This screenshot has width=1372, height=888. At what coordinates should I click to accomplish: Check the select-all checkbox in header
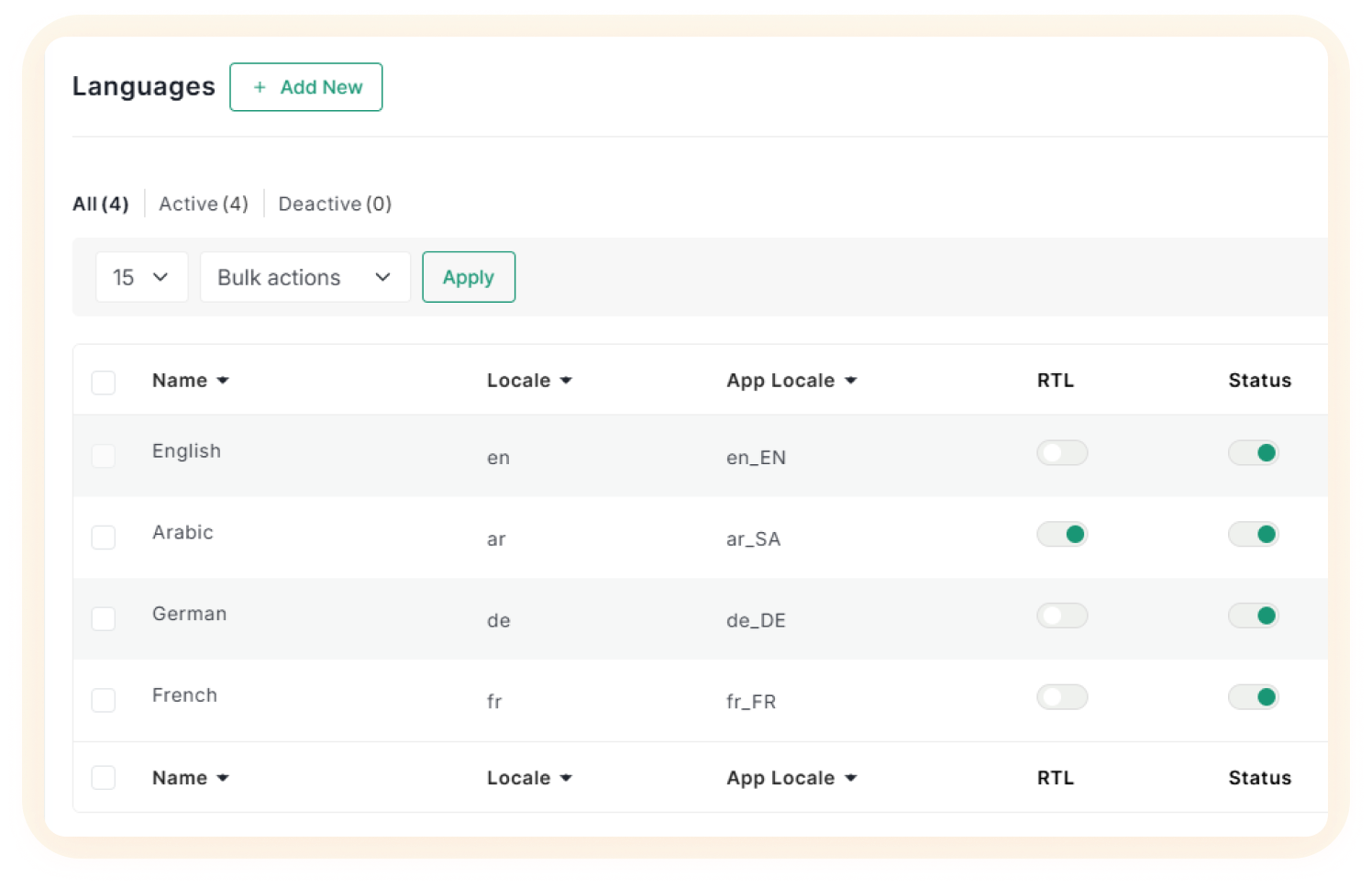tap(104, 382)
